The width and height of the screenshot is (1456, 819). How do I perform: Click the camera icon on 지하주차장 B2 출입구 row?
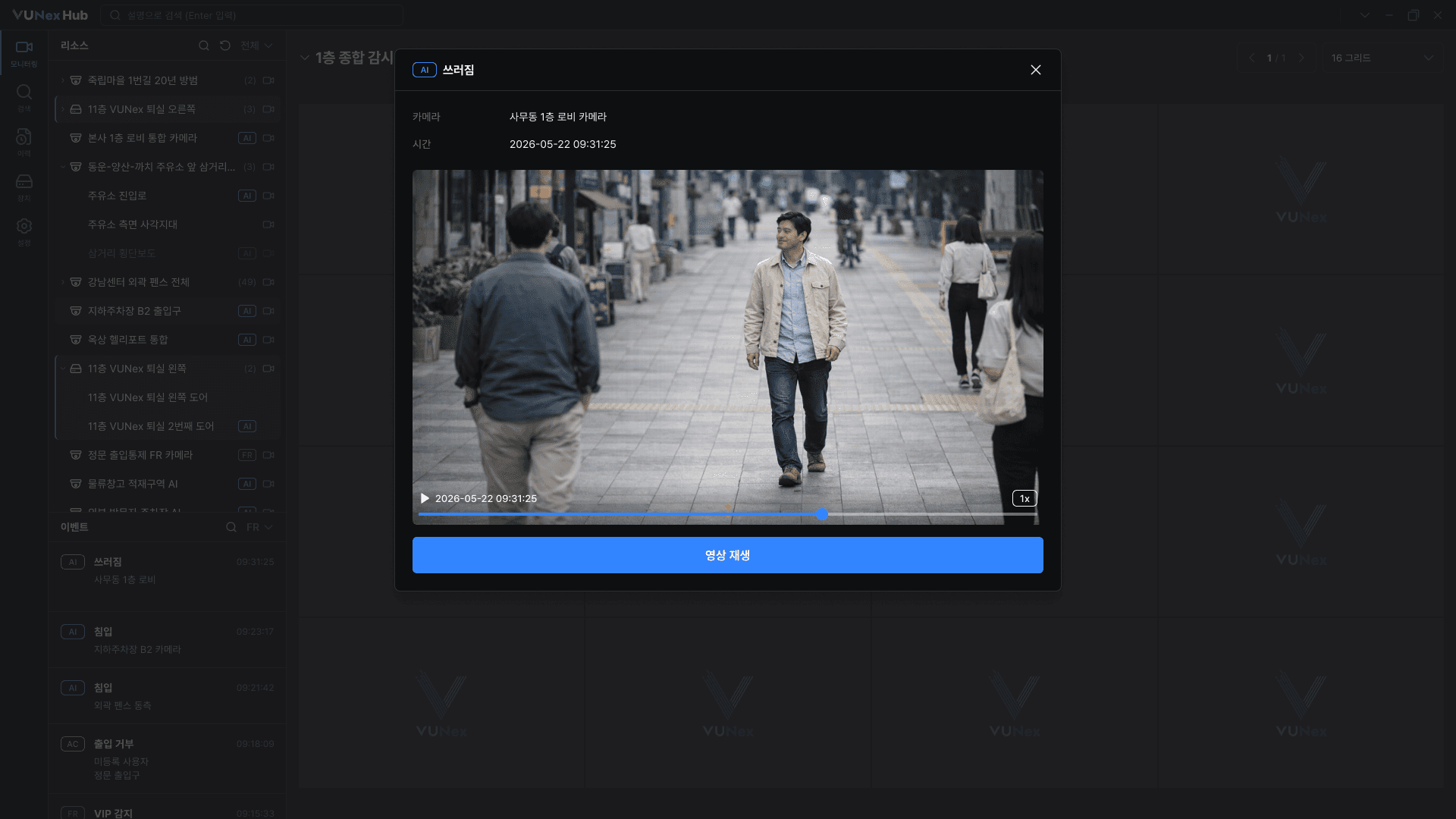click(268, 311)
